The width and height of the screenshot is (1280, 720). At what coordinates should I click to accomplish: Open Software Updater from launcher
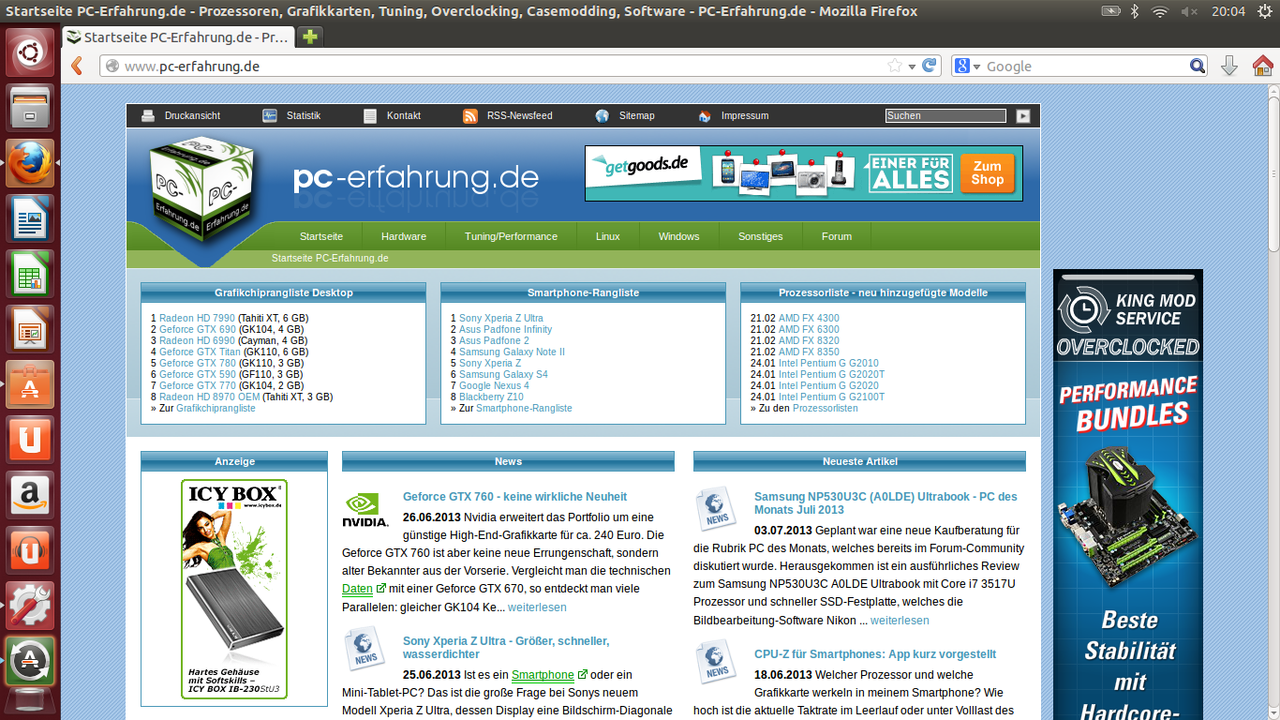30,659
